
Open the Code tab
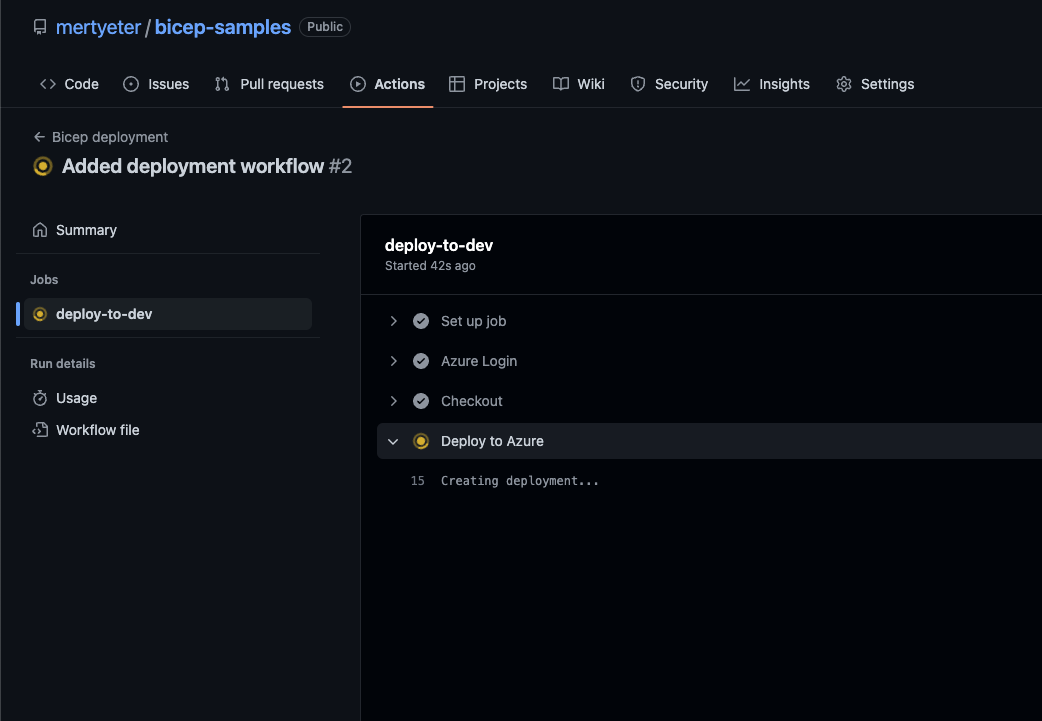[69, 84]
